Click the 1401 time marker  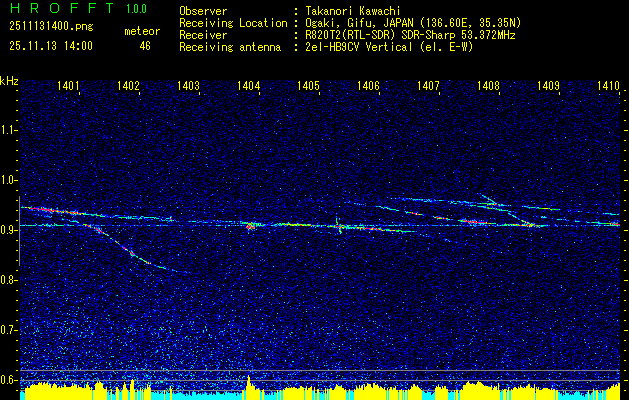pyautogui.click(x=68, y=85)
